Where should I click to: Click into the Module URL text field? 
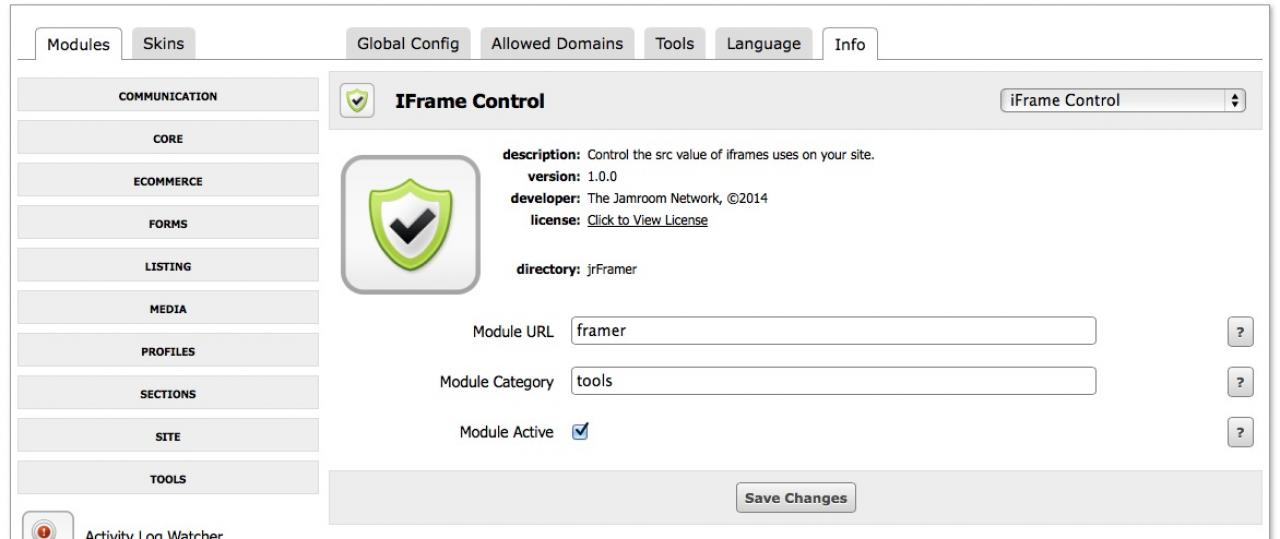[832, 333]
